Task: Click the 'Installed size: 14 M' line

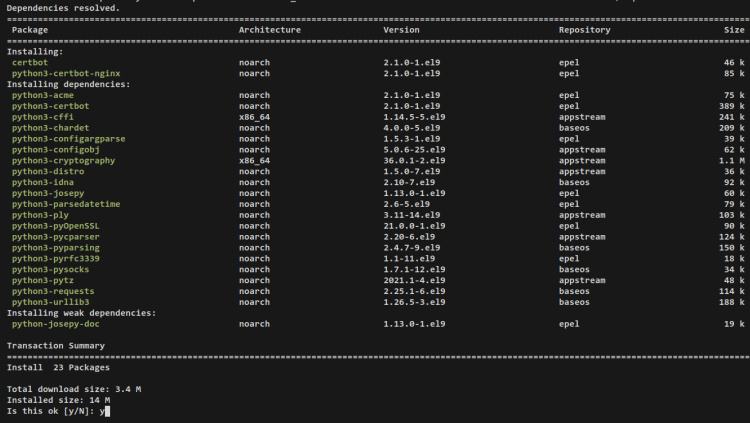Action: (58, 400)
